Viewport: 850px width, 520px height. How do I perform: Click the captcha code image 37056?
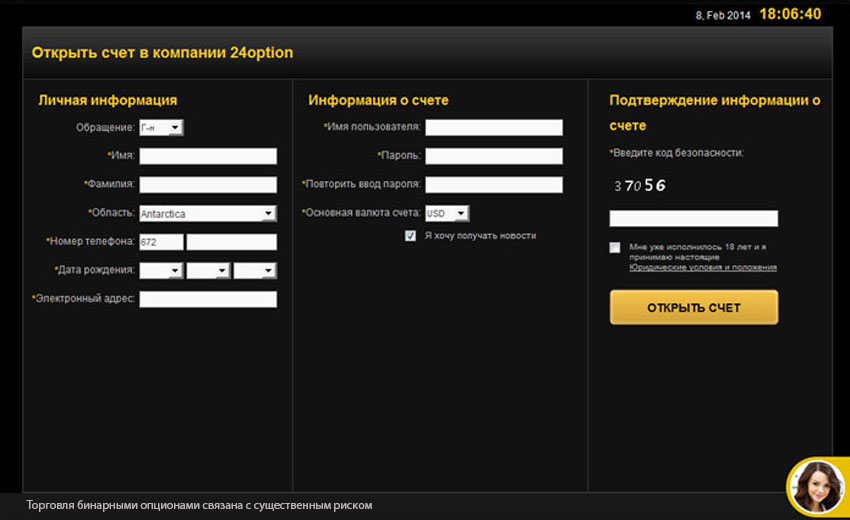pos(640,185)
